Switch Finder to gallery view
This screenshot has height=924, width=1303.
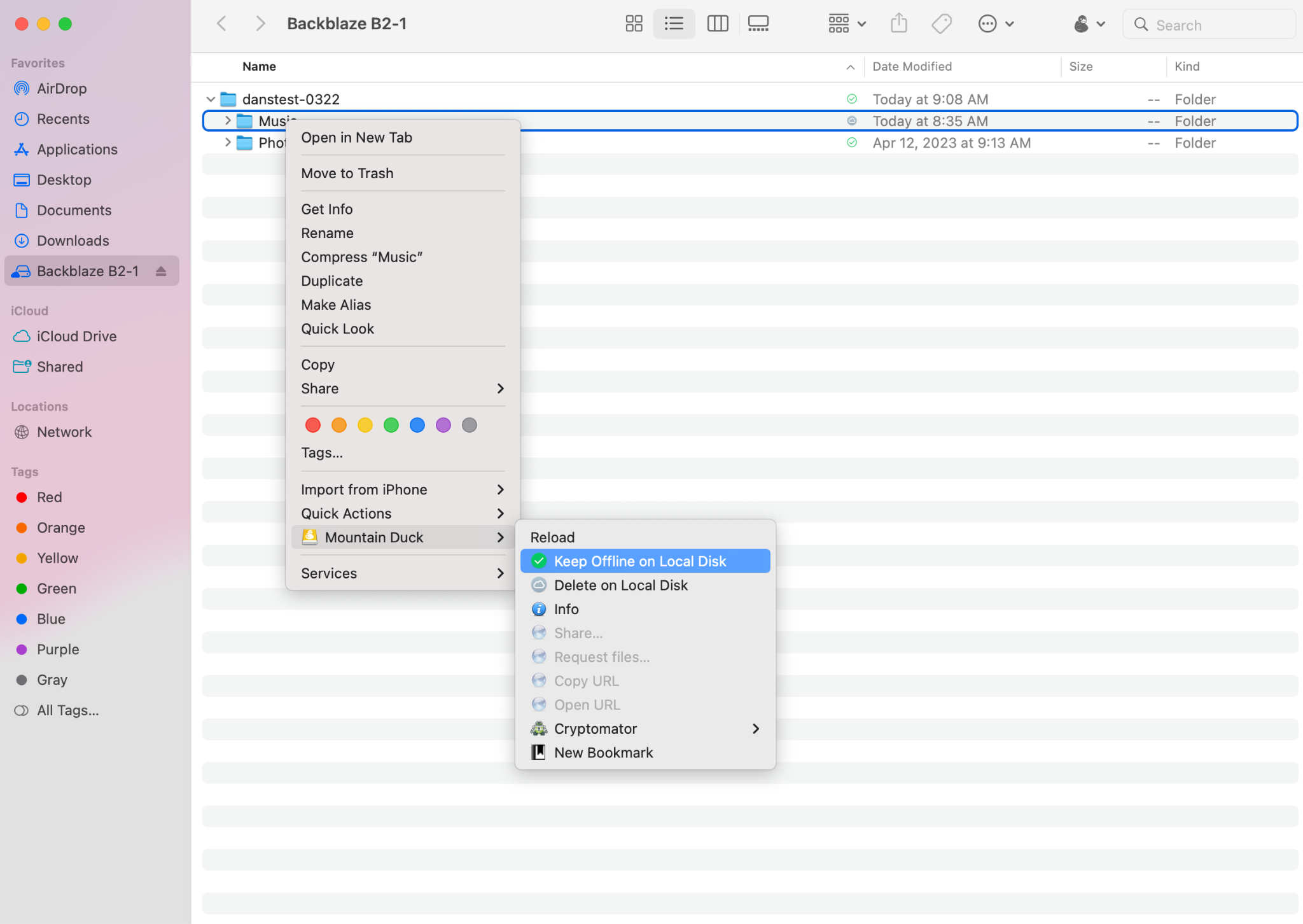[x=758, y=24]
